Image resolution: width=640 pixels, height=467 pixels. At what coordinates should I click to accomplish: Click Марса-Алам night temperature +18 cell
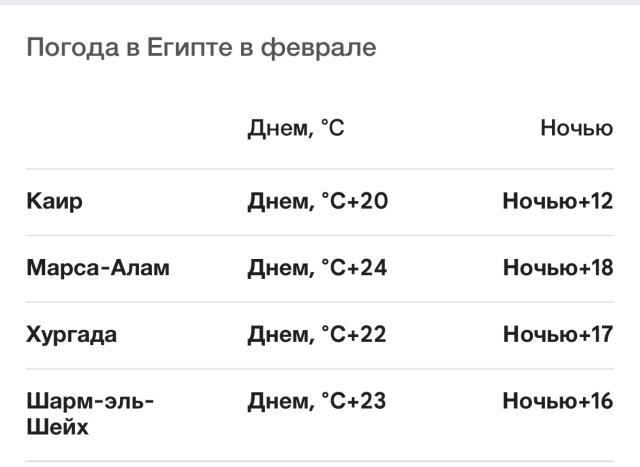(x=557, y=268)
